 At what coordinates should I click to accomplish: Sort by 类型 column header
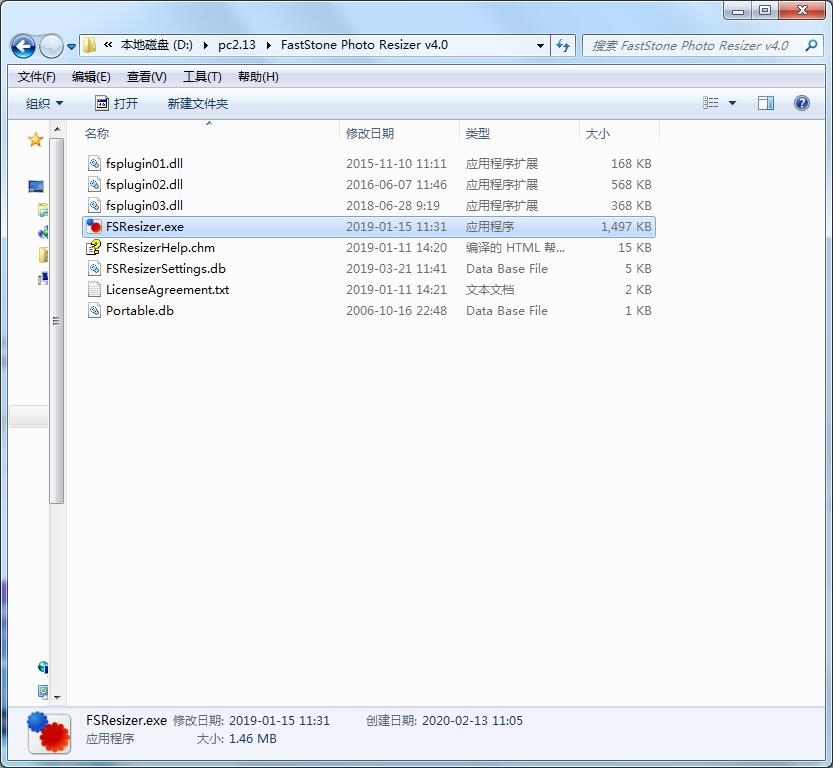click(x=477, y=133)
